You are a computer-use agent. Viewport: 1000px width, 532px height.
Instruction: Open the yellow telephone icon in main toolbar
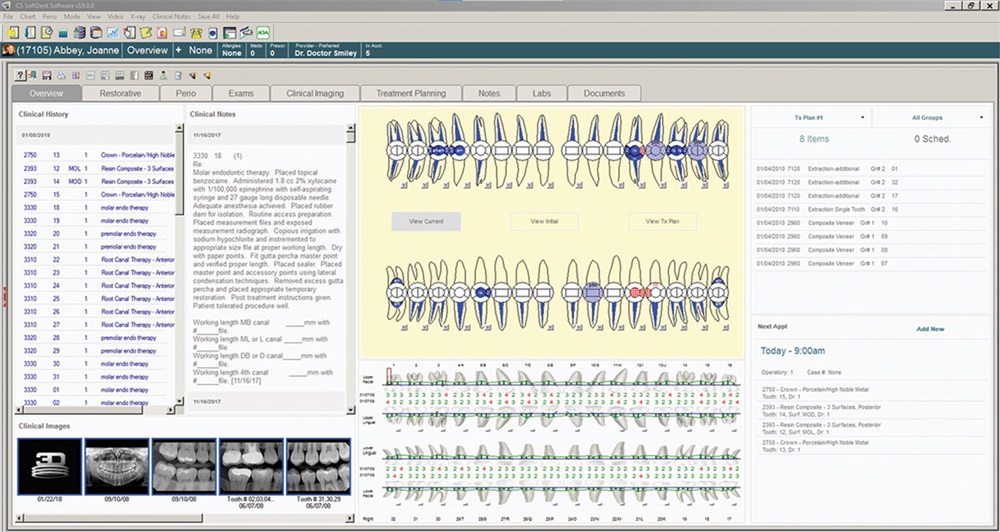196,33
